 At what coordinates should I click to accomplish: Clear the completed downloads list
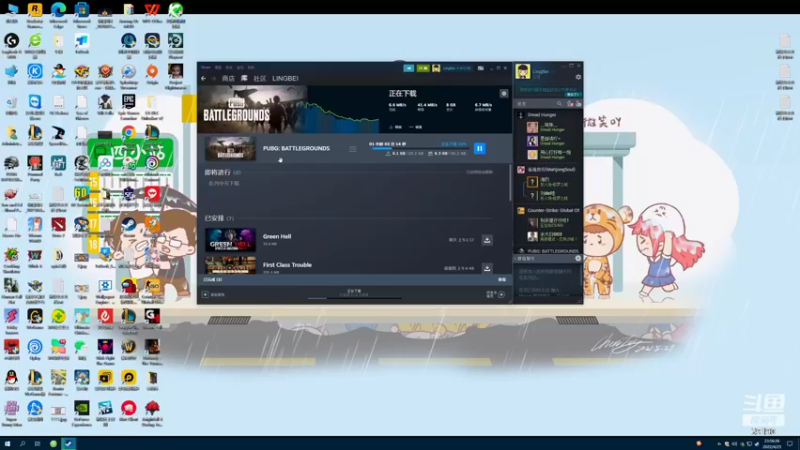point(502,280)
